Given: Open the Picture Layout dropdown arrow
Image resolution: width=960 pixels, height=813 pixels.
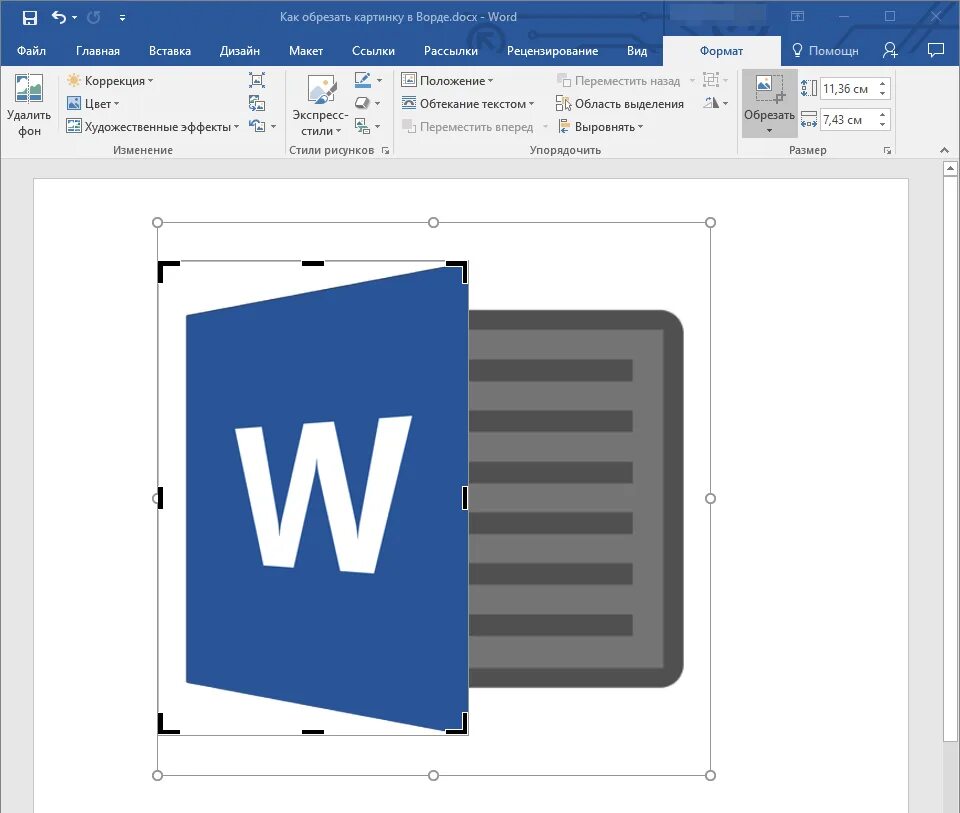Looking at the screenshot, I should coord(378,127).
